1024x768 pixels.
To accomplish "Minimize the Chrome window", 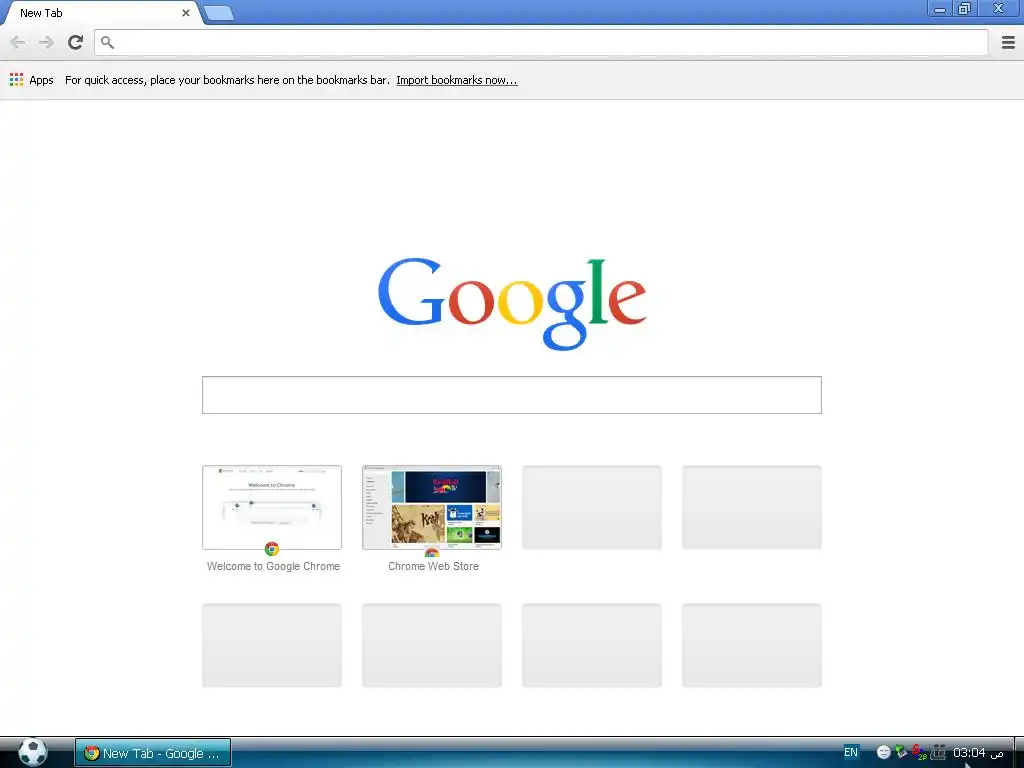I will pos(940,8).
